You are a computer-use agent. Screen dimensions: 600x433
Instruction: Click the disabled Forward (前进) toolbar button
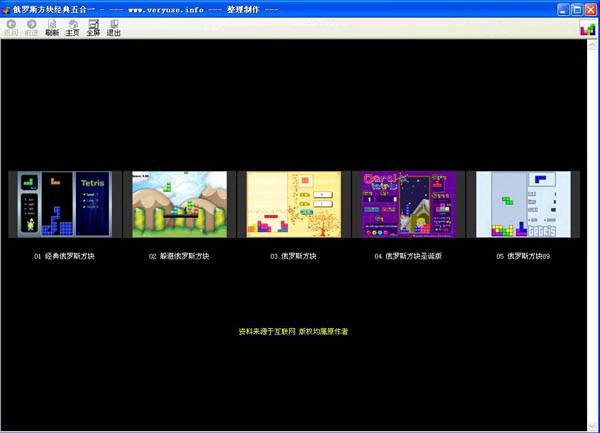tap(31, 28)
